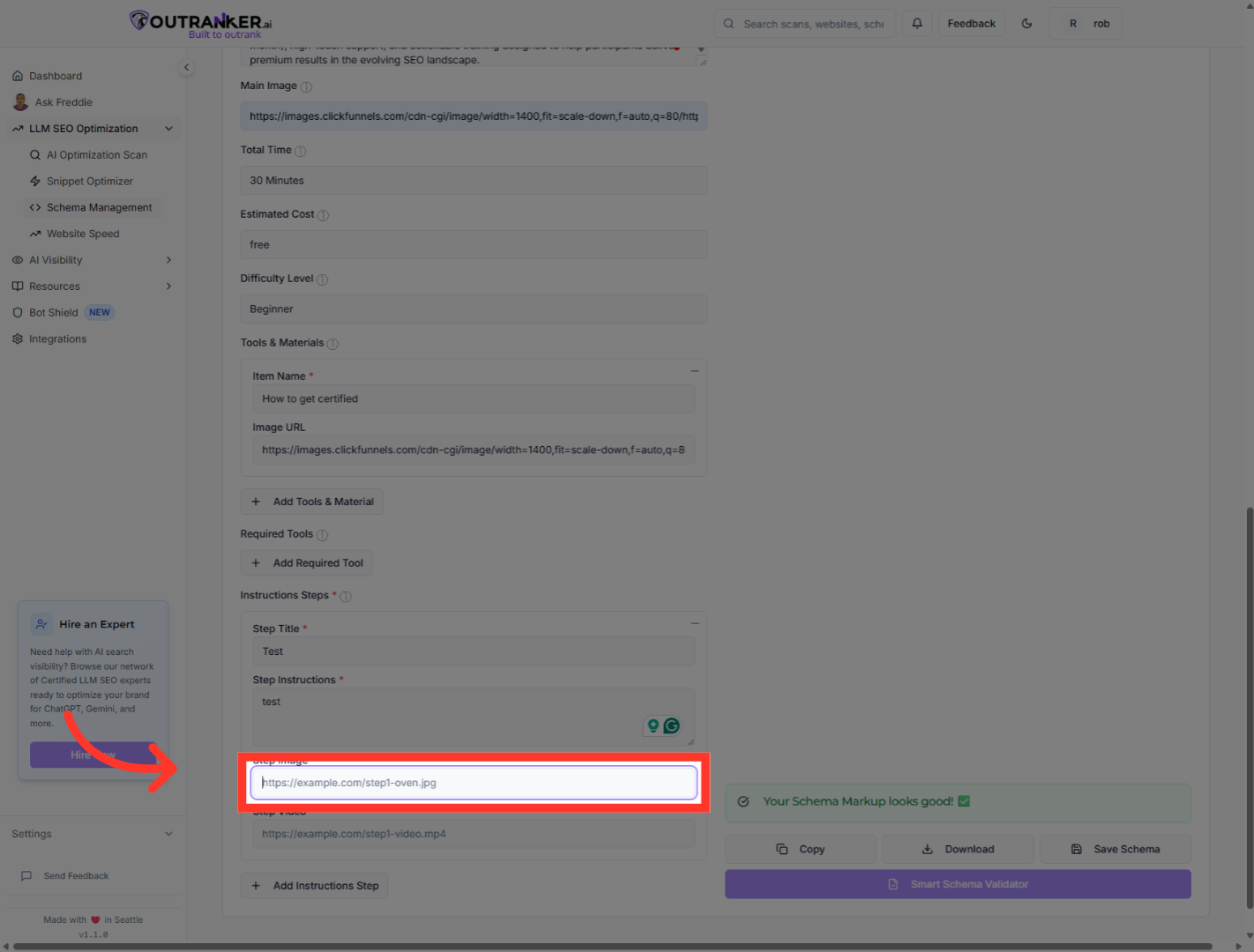
Task: Expand the Settings section
Action: (93, 834)
